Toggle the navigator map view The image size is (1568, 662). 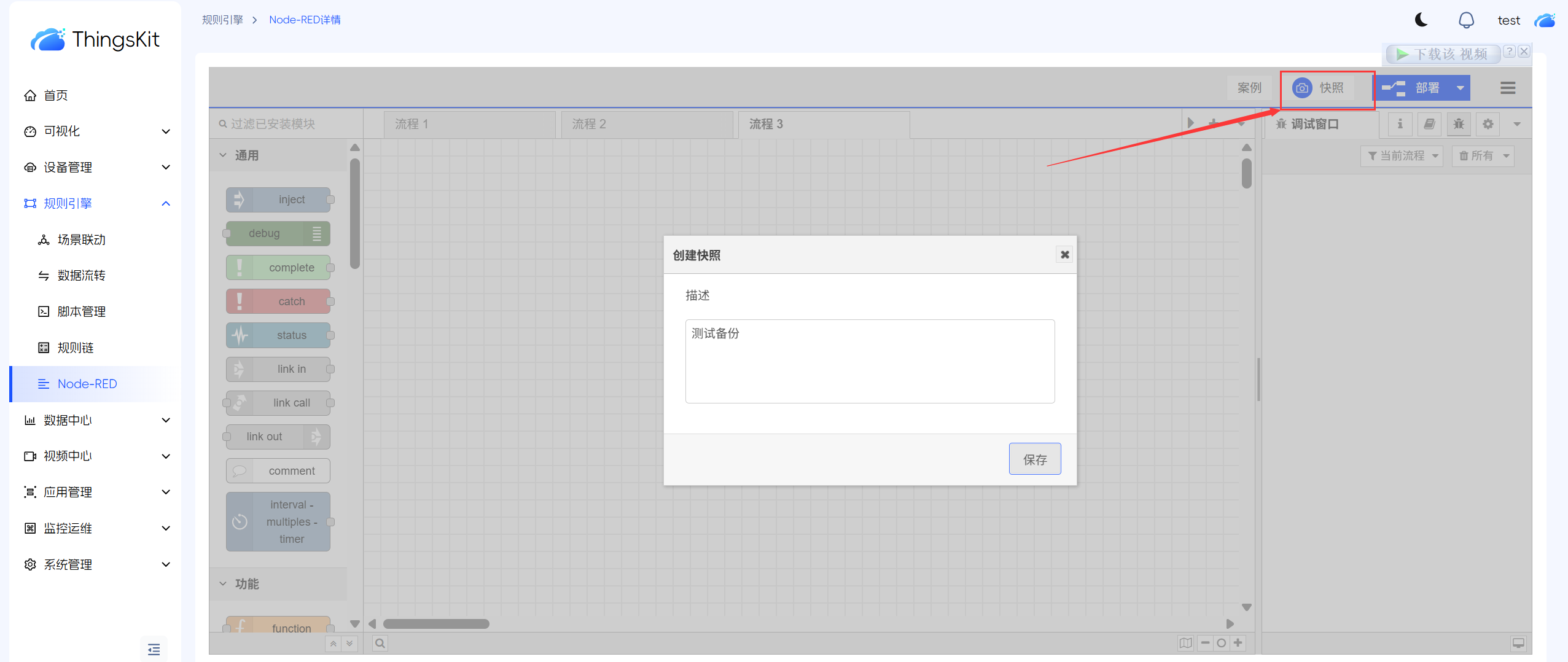[x=1185, y=643]
